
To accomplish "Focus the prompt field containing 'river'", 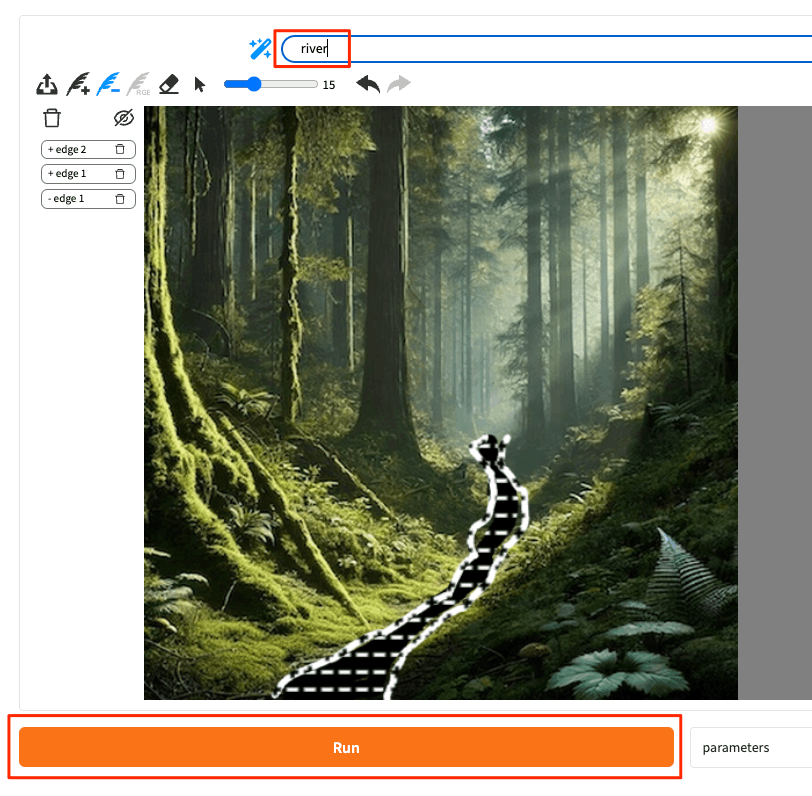I will [x=546, y=49].
